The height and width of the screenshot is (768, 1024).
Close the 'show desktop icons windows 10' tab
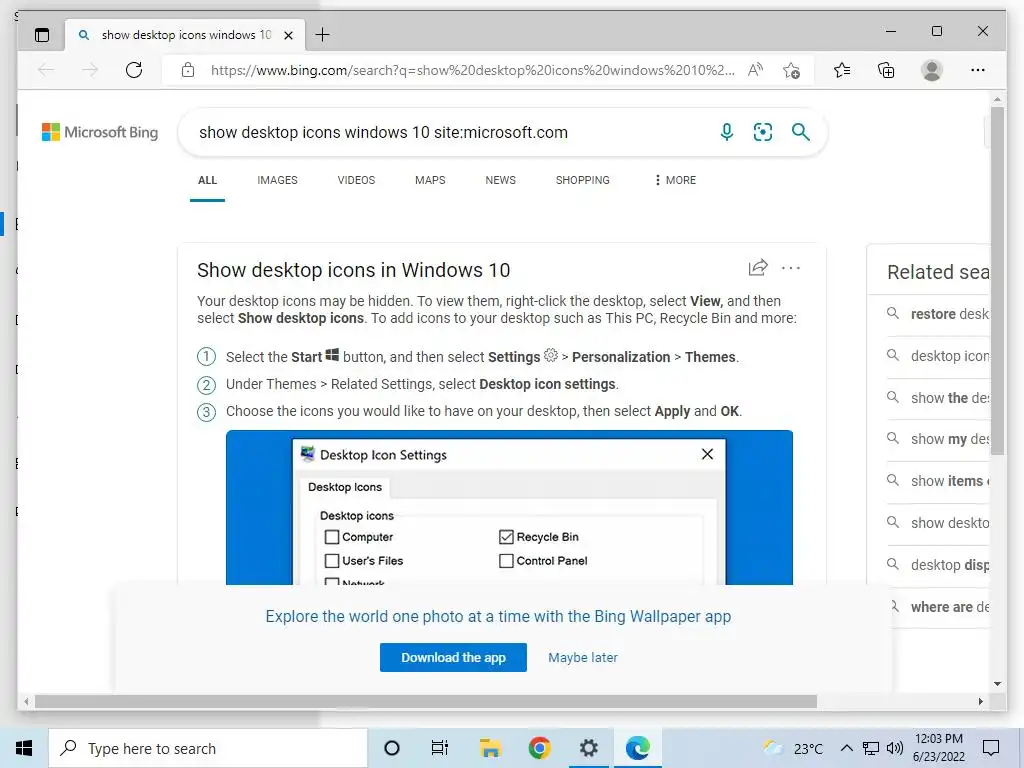click(288, 35)
